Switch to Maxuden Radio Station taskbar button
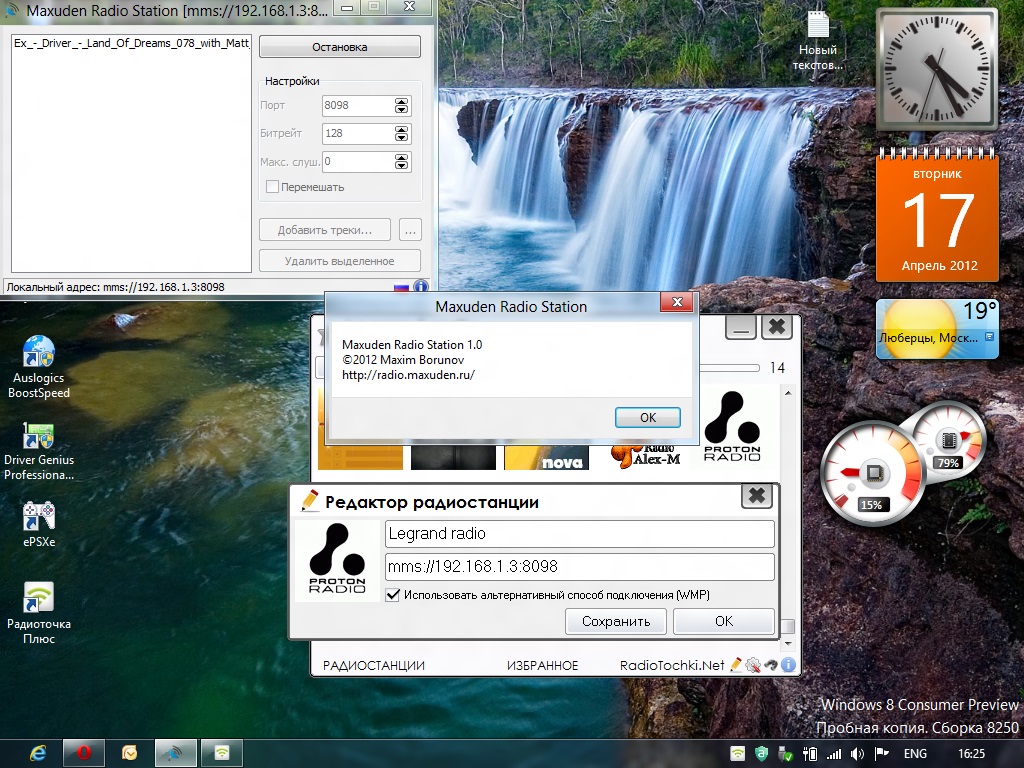The width and height of the screenshot is (1024, 768). (175, 754)
